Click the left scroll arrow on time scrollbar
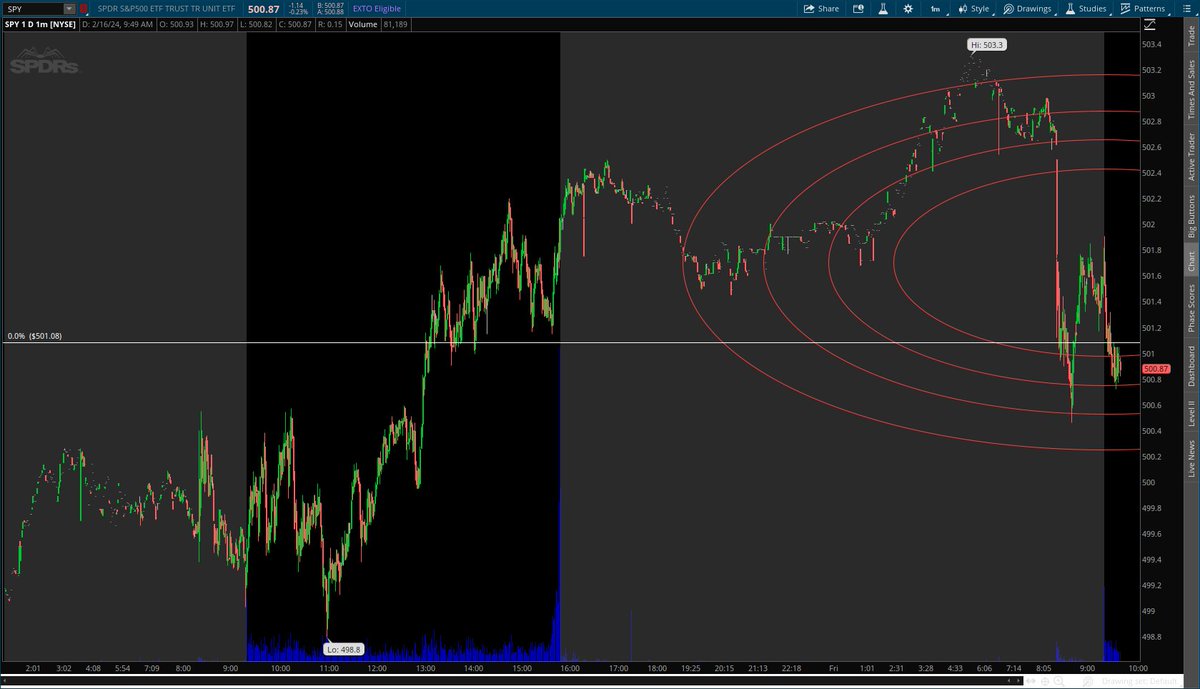Viewport: 1200px width, 689px height. coord(1009,680)
